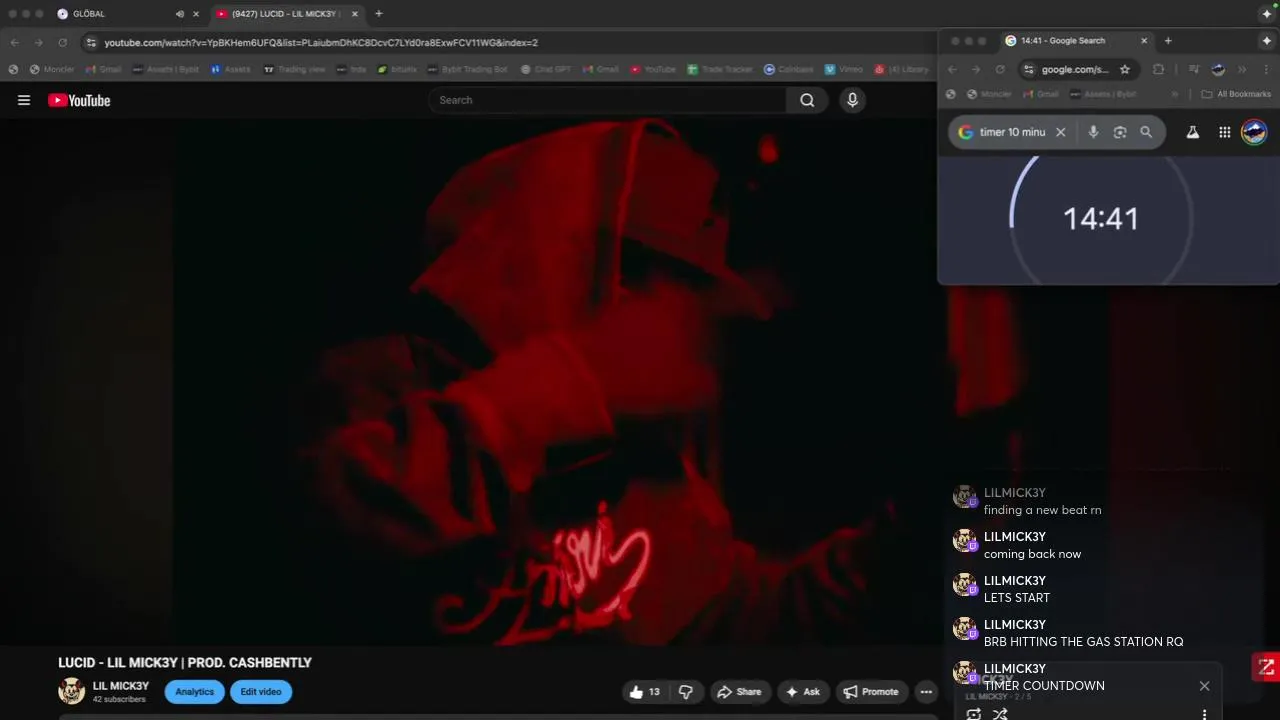Open the YouTube hamburger guide menu
The width and height of the screenshot is (1280, 720).
[24, 100]
